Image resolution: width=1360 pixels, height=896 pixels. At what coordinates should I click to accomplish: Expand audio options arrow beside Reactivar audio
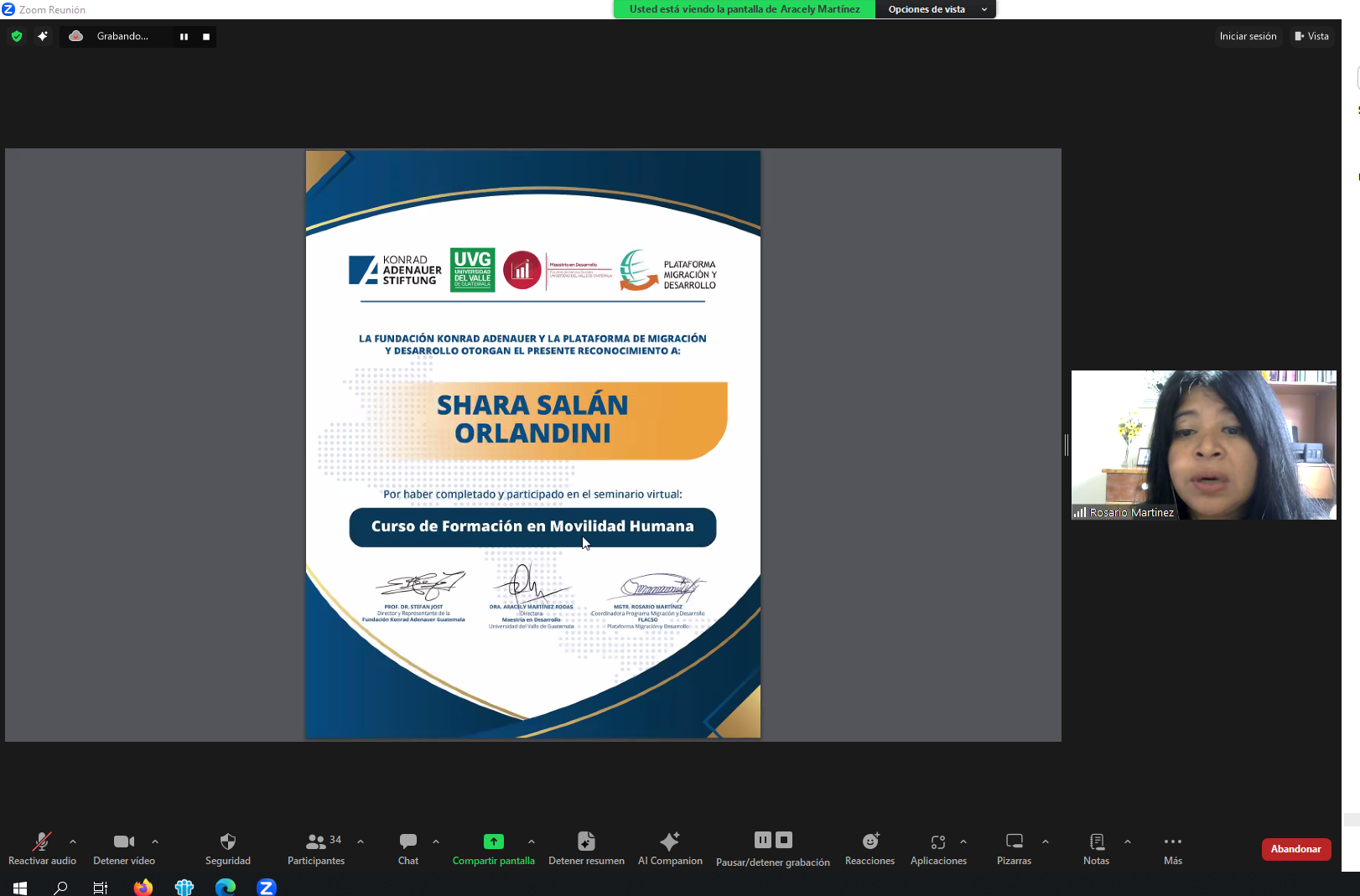point(73,842)
